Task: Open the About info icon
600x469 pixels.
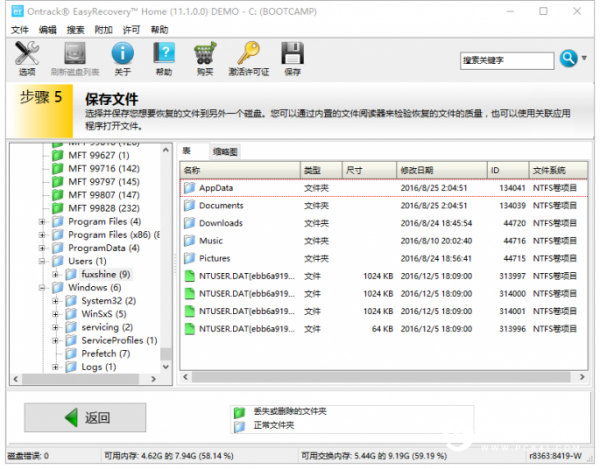Action: coord(122,53)
